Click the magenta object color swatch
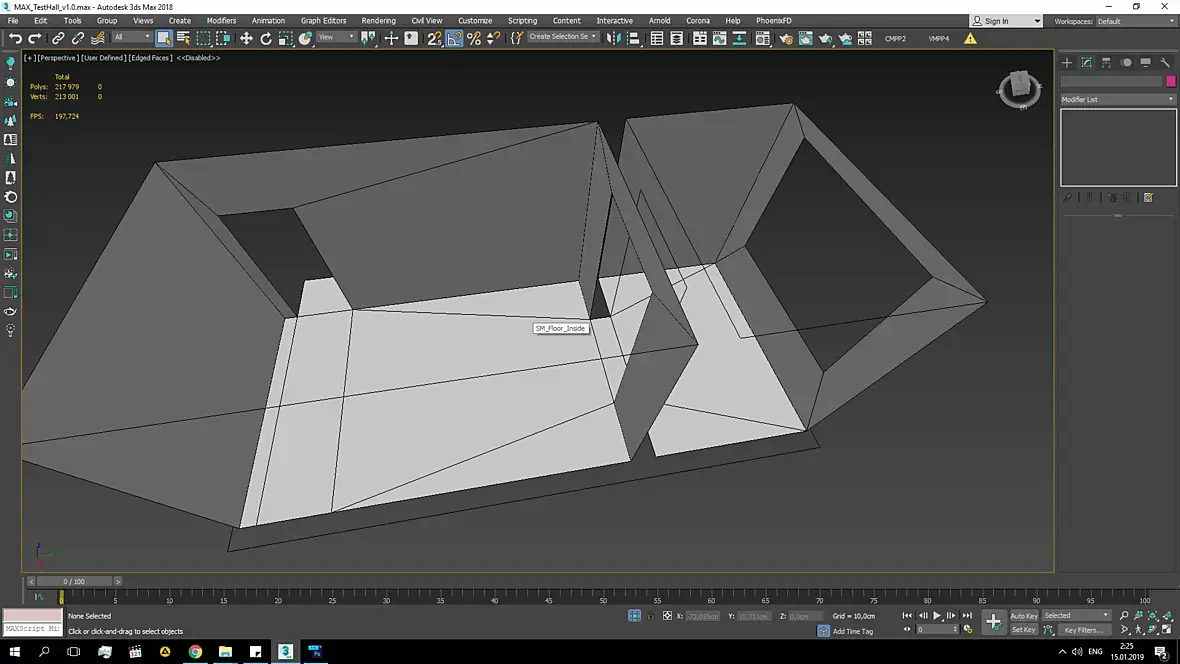 pos(1171,81)
